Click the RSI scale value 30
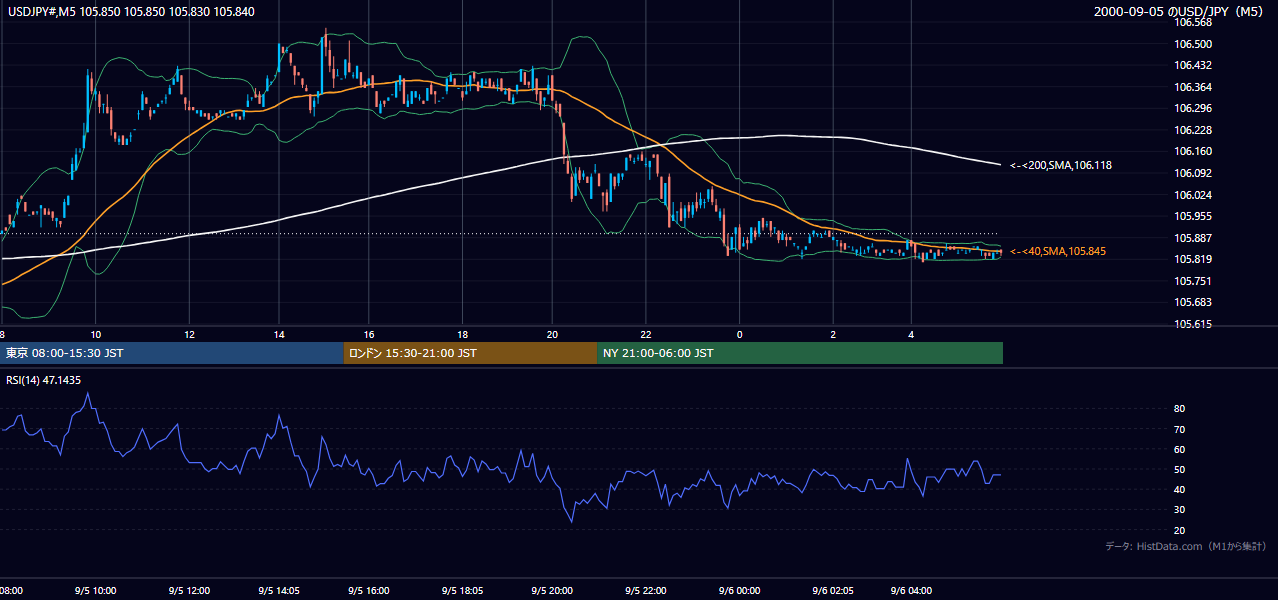The width and height of the screenshot is (1278, 600). (x=1180, y=510)
